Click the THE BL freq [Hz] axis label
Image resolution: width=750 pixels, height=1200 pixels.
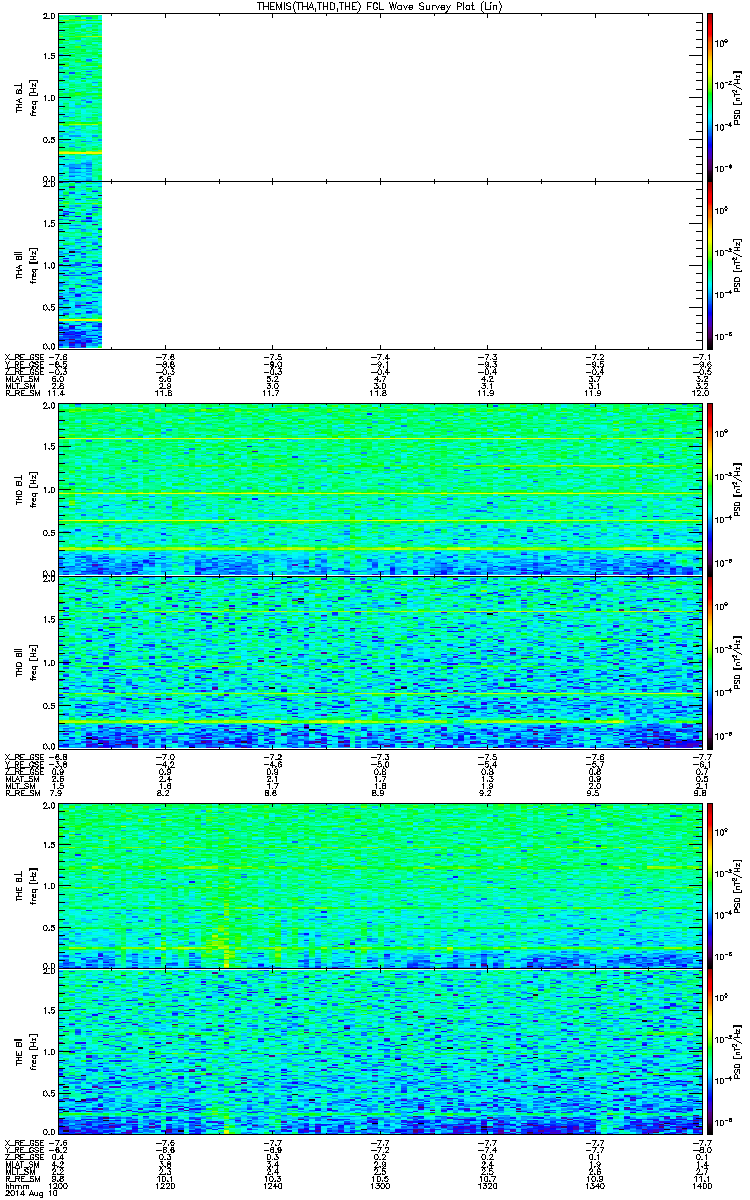coord(33,885)
